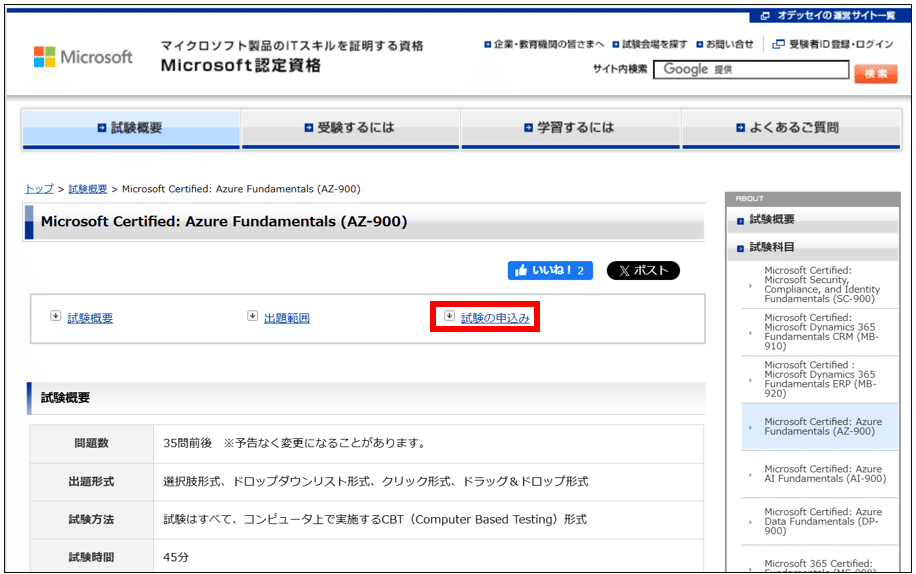This screenshot has width=916, height=574.
Task: Open sidebar Azure Fundamentals (AZ-900) item
Action: (x=820, y=426)
